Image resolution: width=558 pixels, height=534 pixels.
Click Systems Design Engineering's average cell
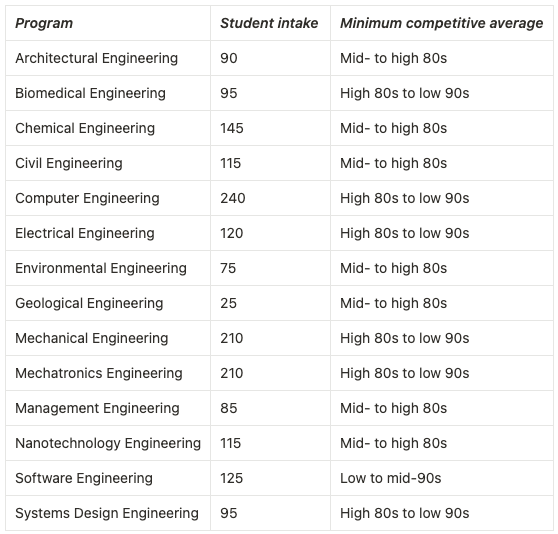click(x=442, y=513)
